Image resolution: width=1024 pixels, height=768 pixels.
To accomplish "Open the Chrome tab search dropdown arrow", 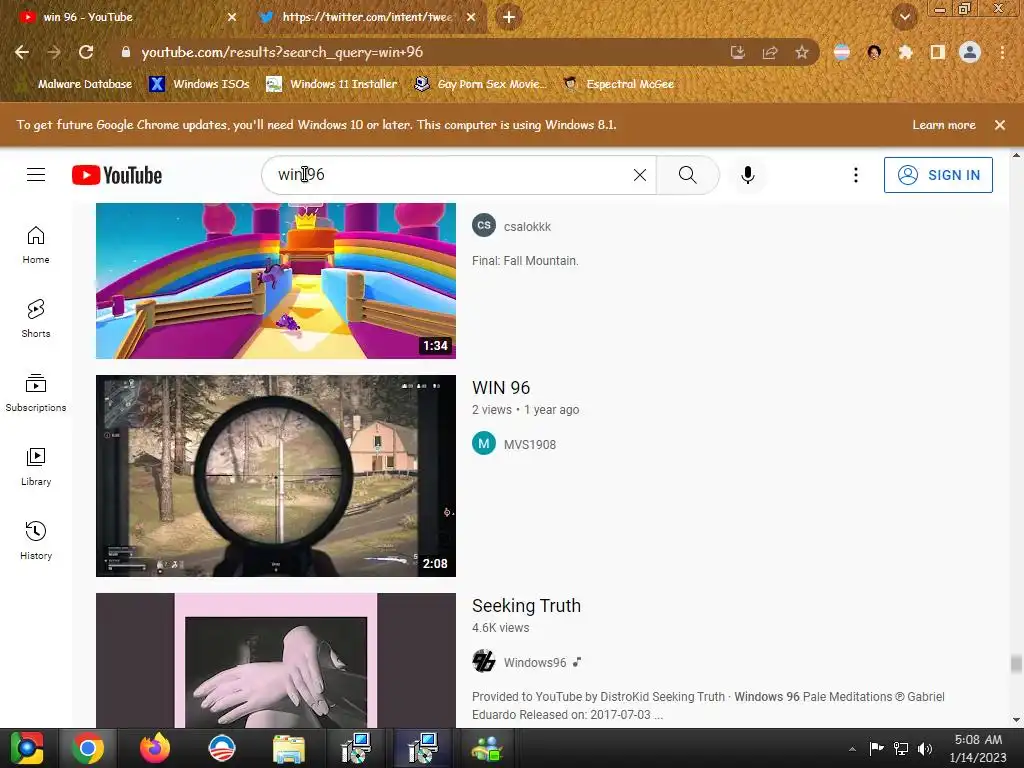I will point(904,17).
